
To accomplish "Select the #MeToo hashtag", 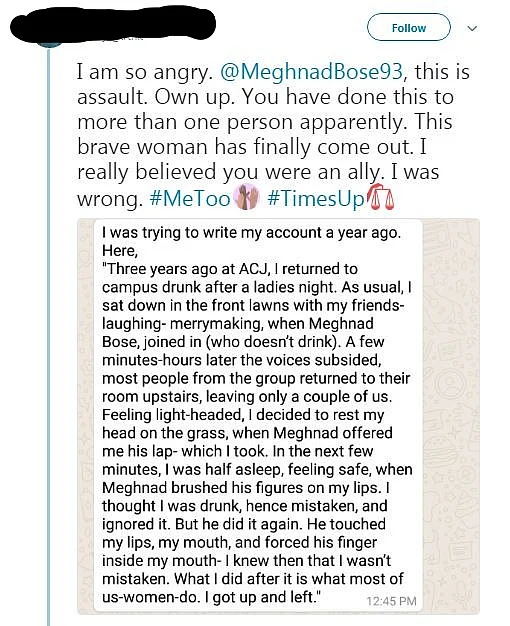I will (190, 198).
